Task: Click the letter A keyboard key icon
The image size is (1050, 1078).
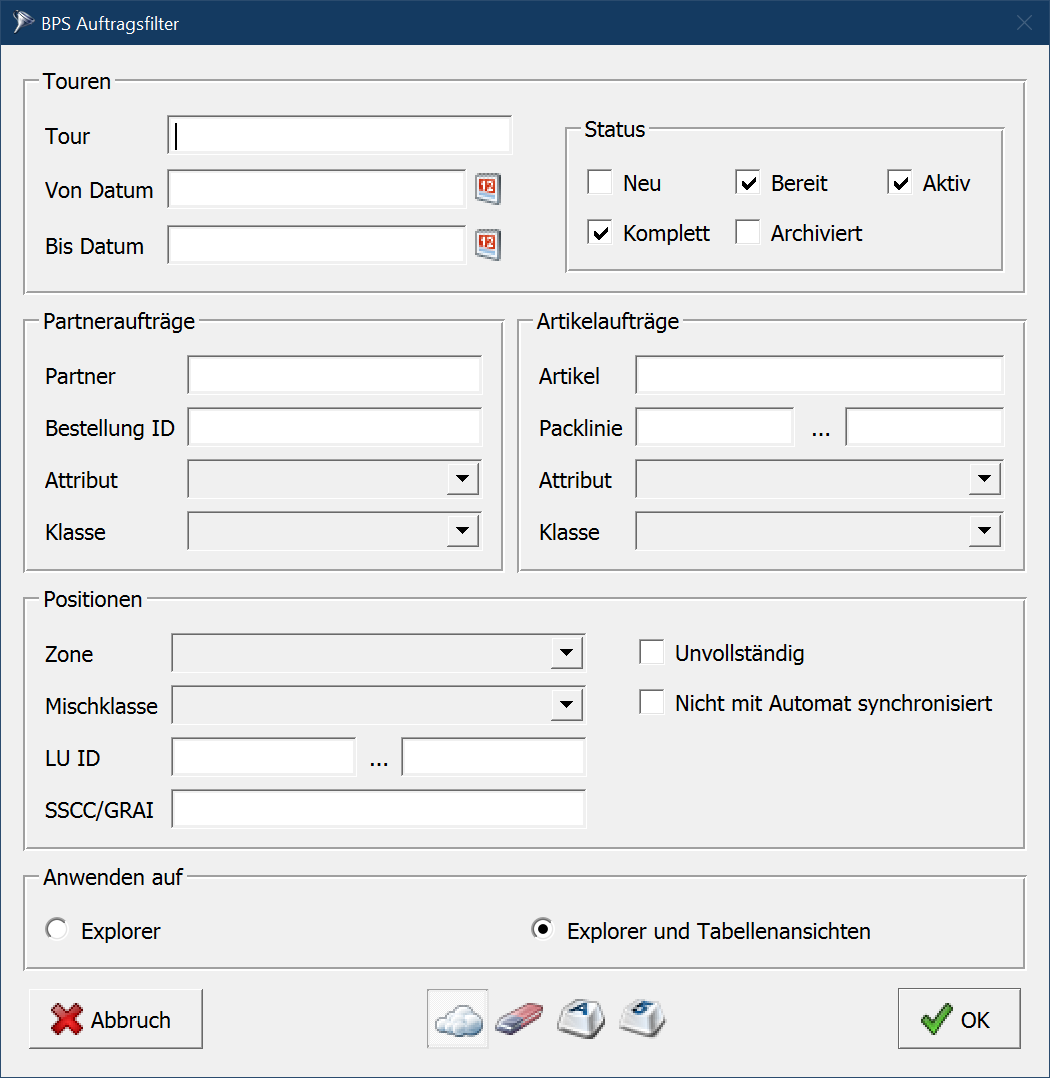Action: click(x=581, y=1019)
